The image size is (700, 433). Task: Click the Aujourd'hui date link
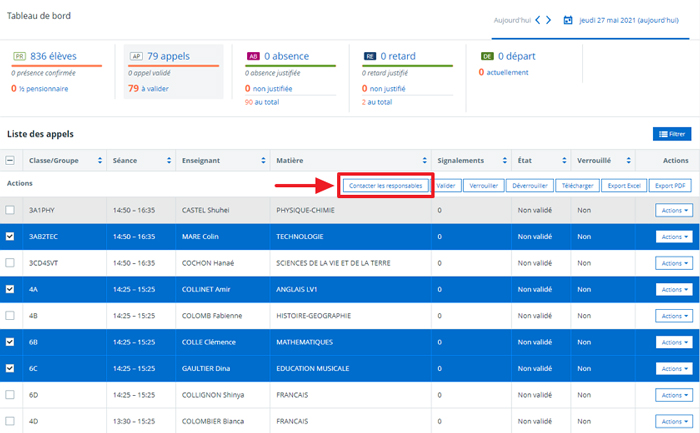pos(511,19)
